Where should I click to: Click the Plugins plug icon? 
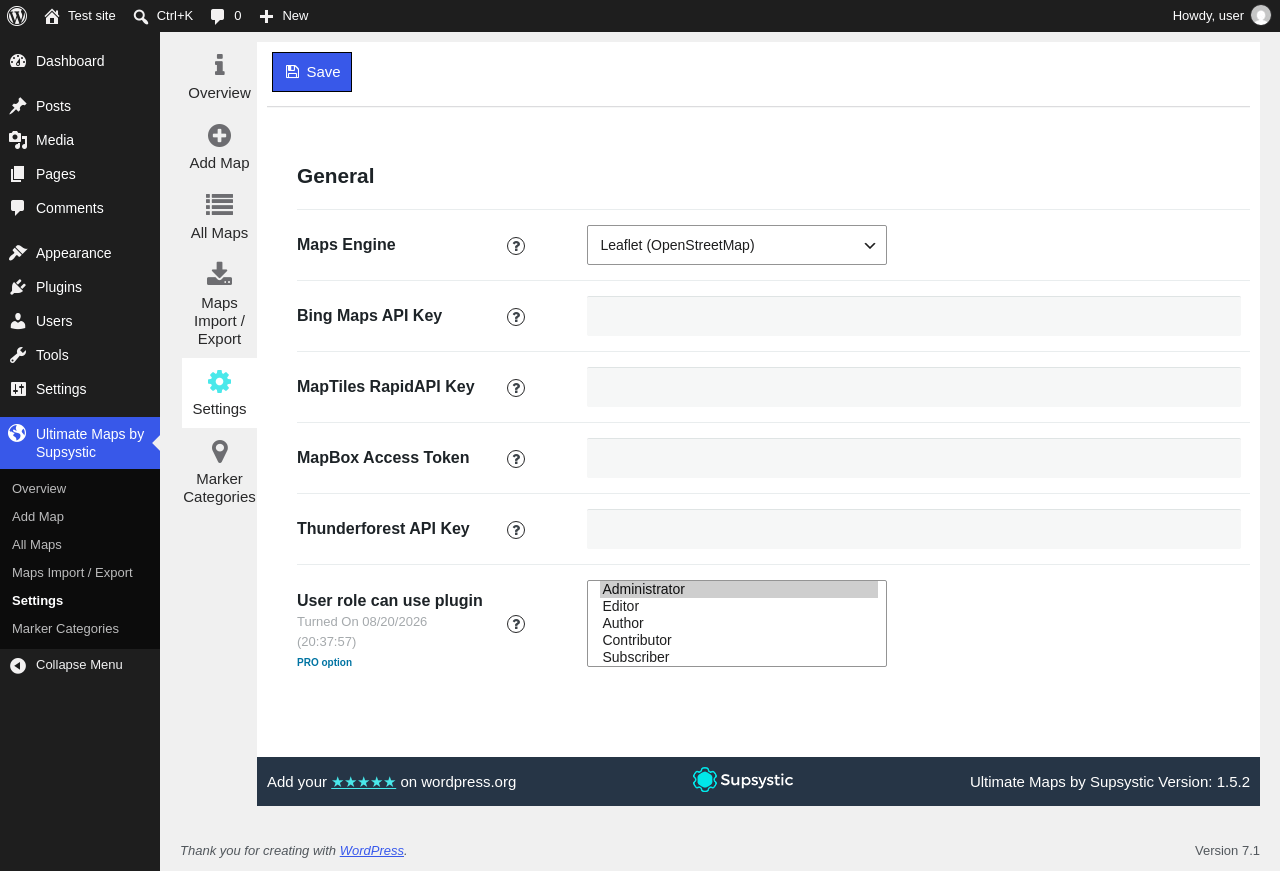18,287
